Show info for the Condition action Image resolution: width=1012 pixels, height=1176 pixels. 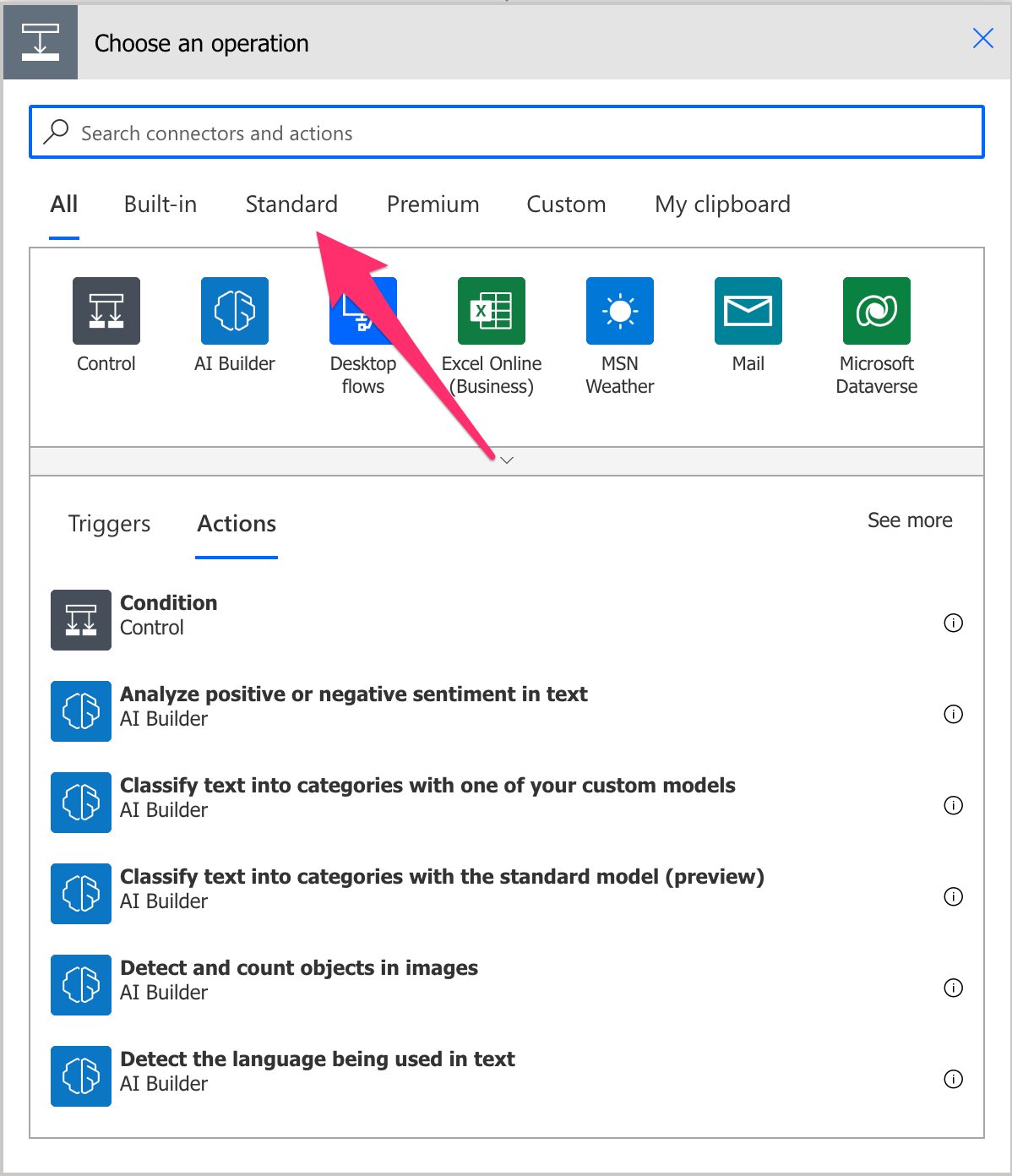coord(953,623)
